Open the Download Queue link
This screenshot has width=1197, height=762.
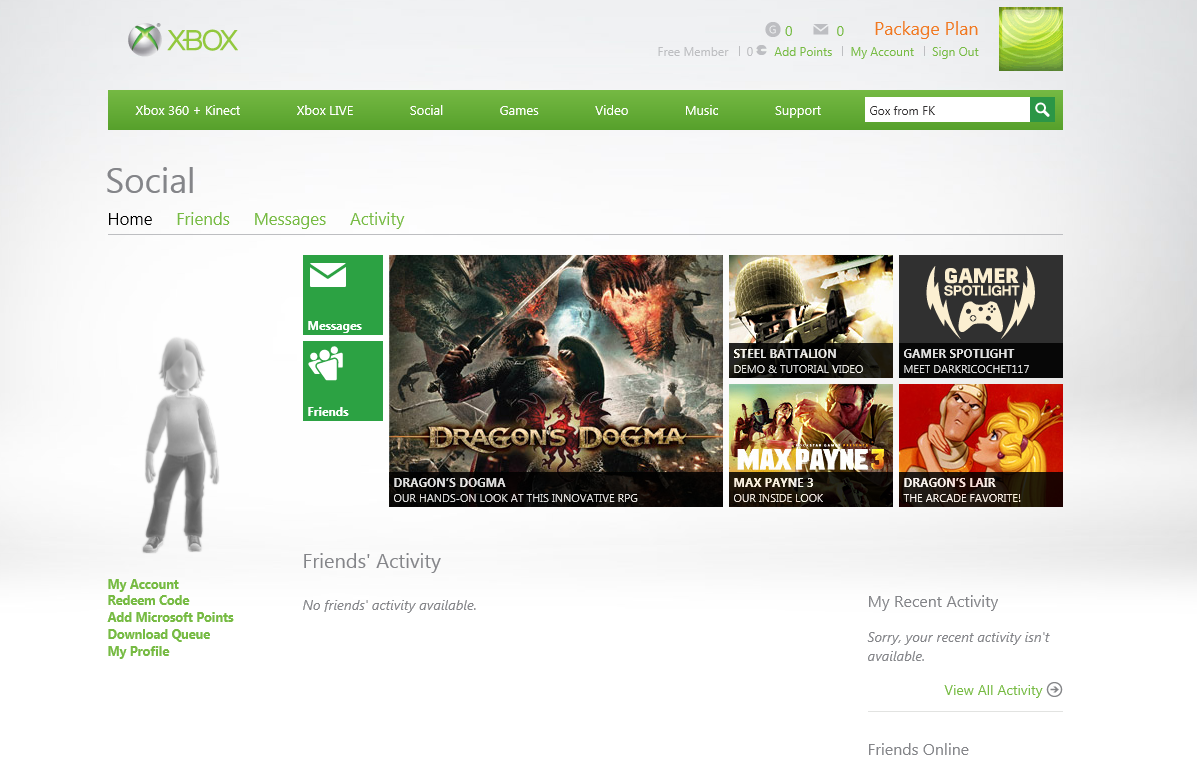(159, 634)
